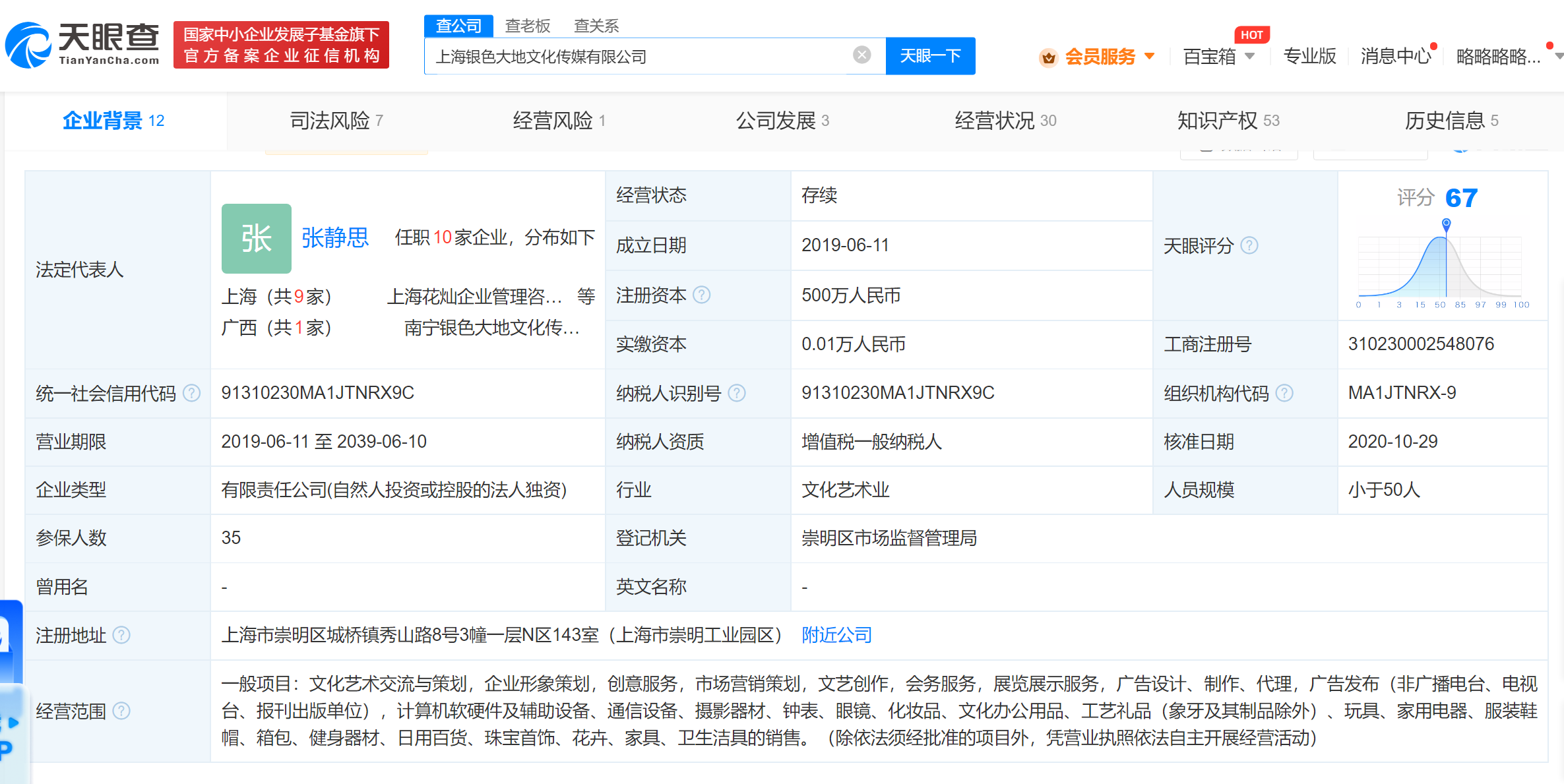Switch to the 经营风险 tab
This screenshot has width=1564, height=784.
(x=559, y=121)
